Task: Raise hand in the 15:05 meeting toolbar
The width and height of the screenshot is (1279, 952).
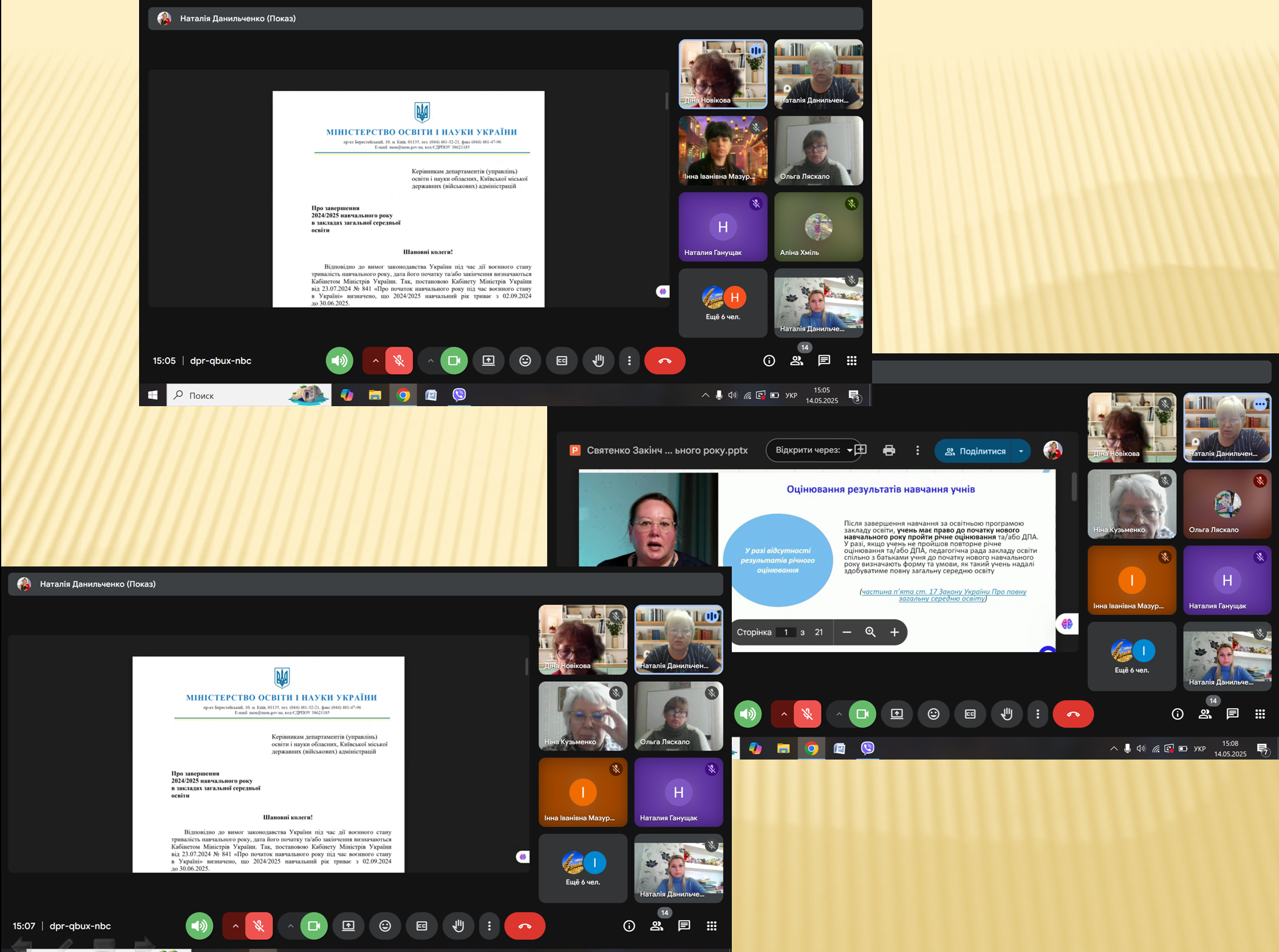Action: tap(598, 361)
